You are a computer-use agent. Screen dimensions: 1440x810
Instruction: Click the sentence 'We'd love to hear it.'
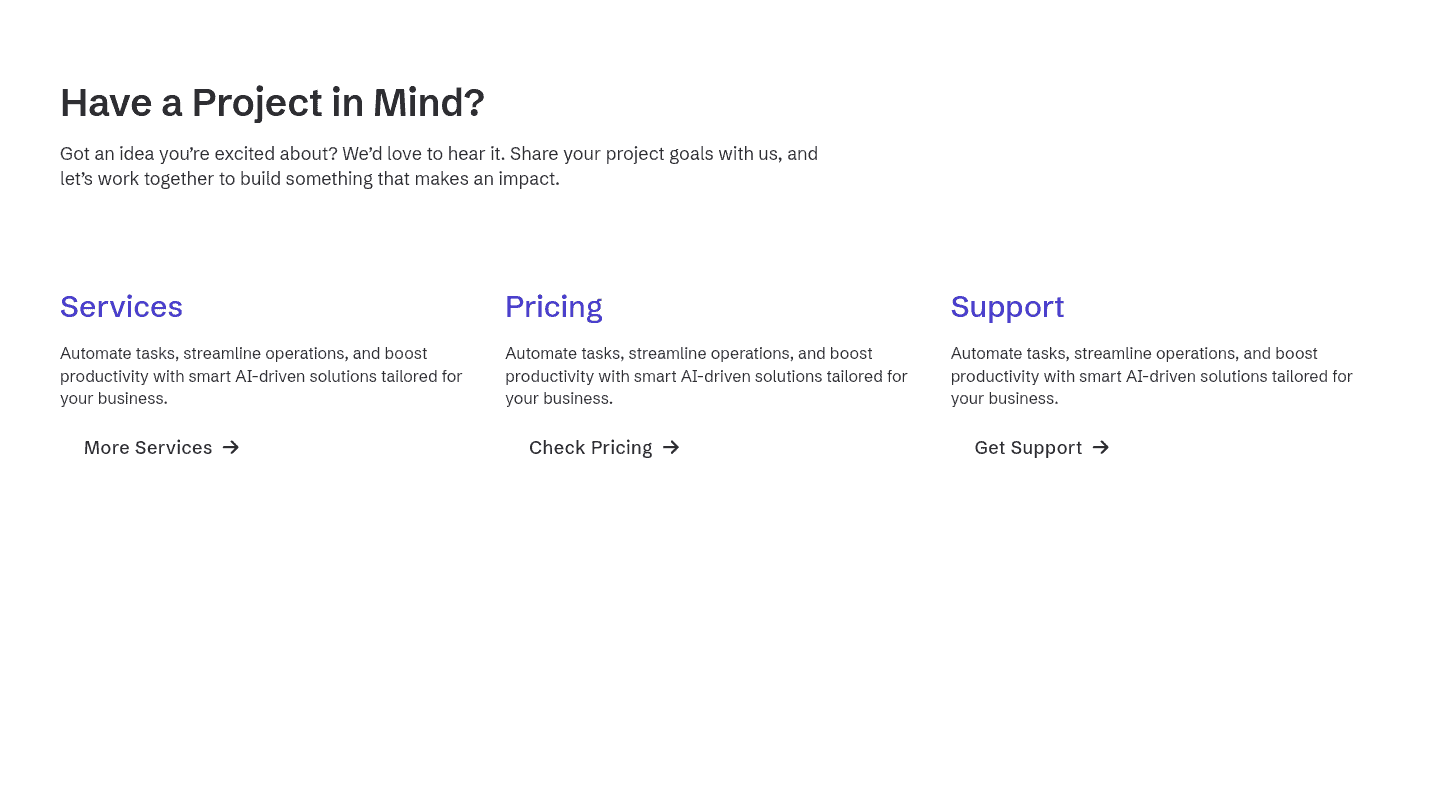tap(423, 154)
